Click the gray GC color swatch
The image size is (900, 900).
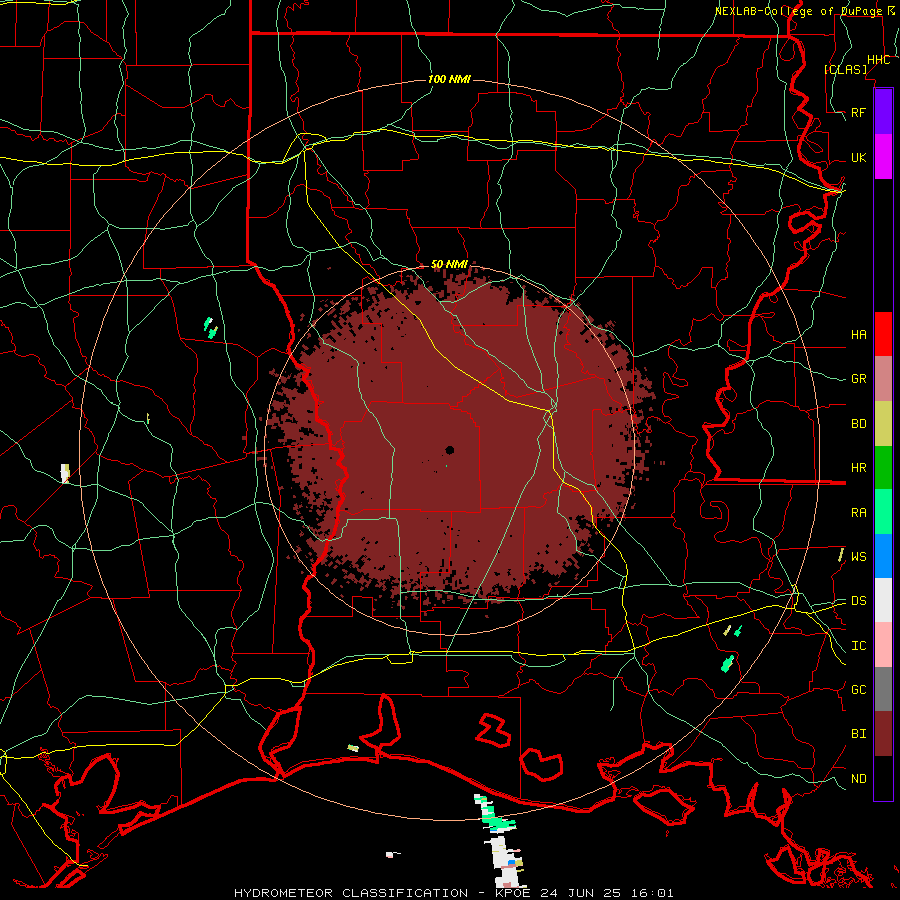(x=883, y=689)
